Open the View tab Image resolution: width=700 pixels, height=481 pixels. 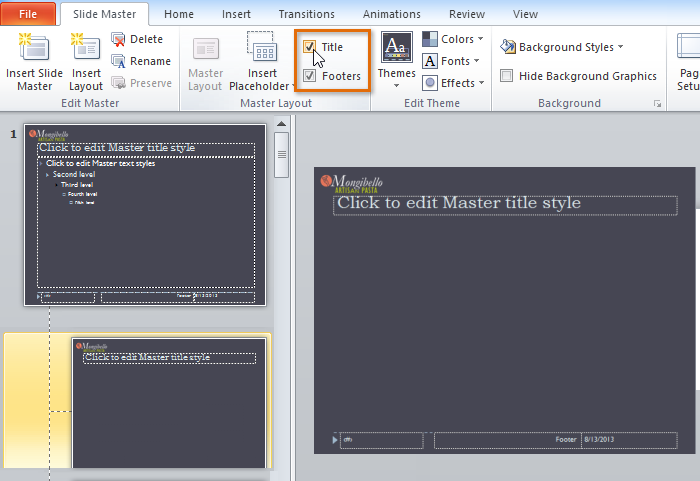525,14
